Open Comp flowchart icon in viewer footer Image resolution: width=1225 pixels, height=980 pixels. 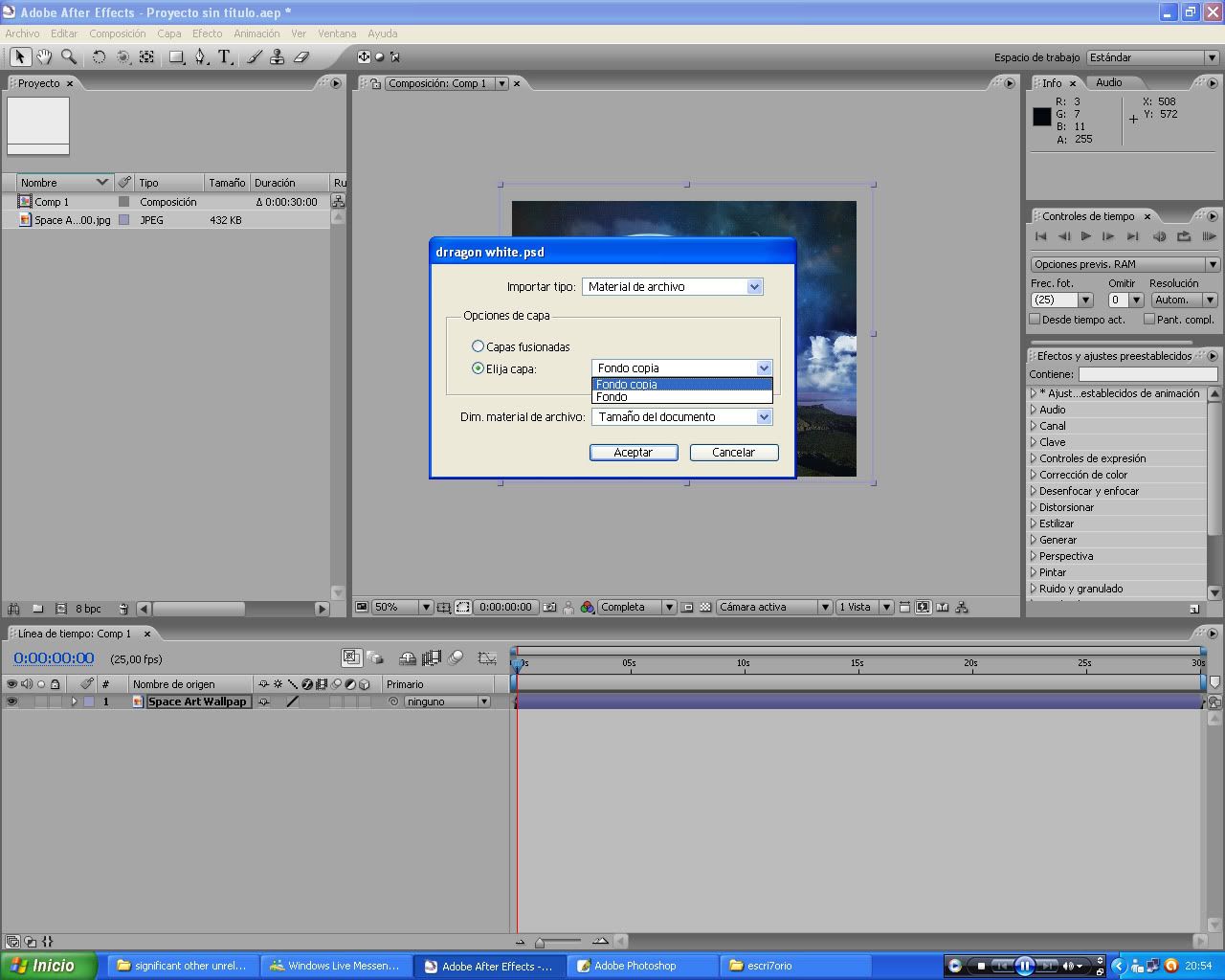coord(962,608)
